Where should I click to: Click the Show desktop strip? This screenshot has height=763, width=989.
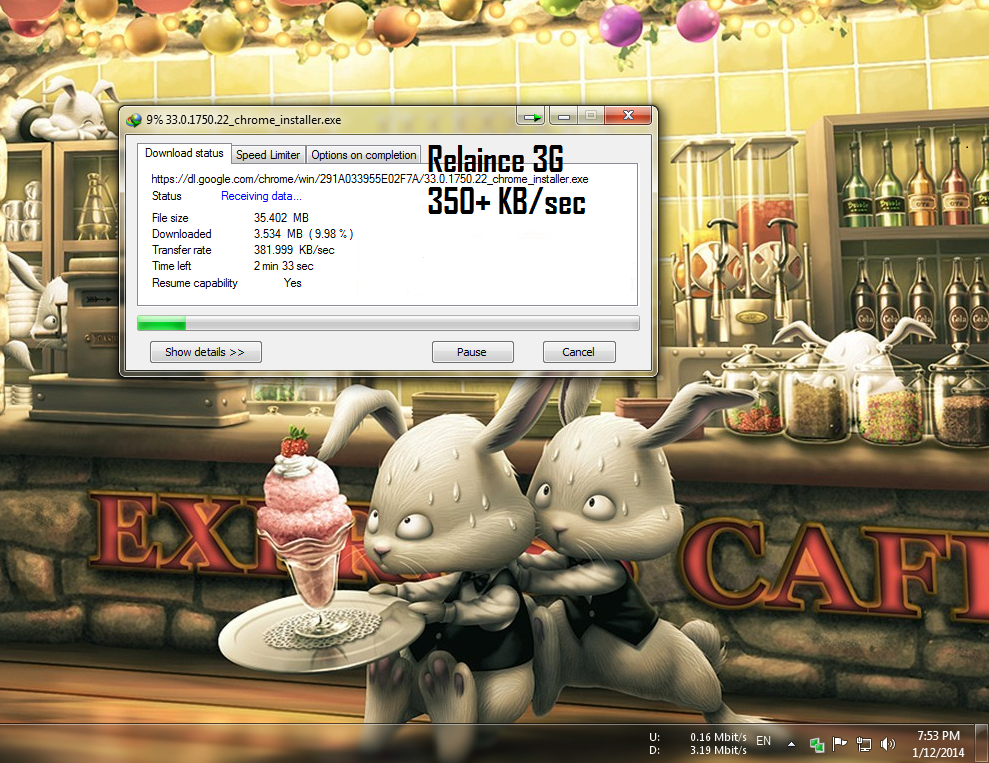pyautogui.click(x=982, y=743)
